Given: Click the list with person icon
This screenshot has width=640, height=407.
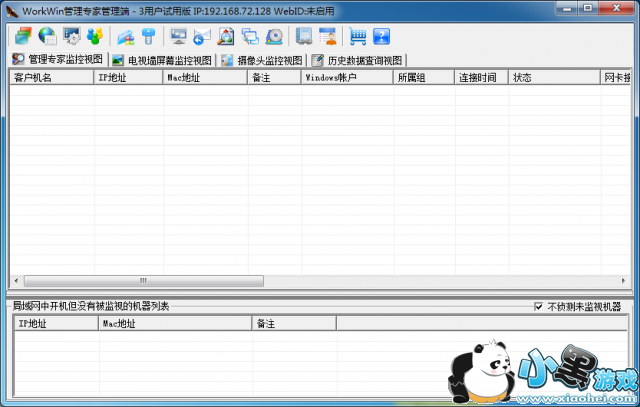Looking at the screenshot, I should click(327, 36).
